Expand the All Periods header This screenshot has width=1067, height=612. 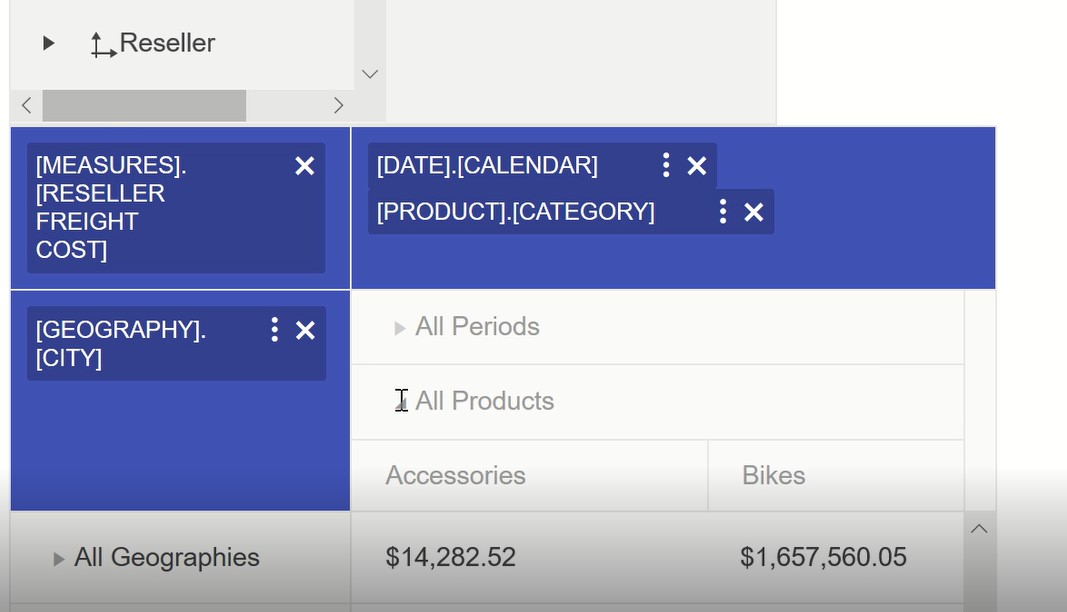(400, 328)
